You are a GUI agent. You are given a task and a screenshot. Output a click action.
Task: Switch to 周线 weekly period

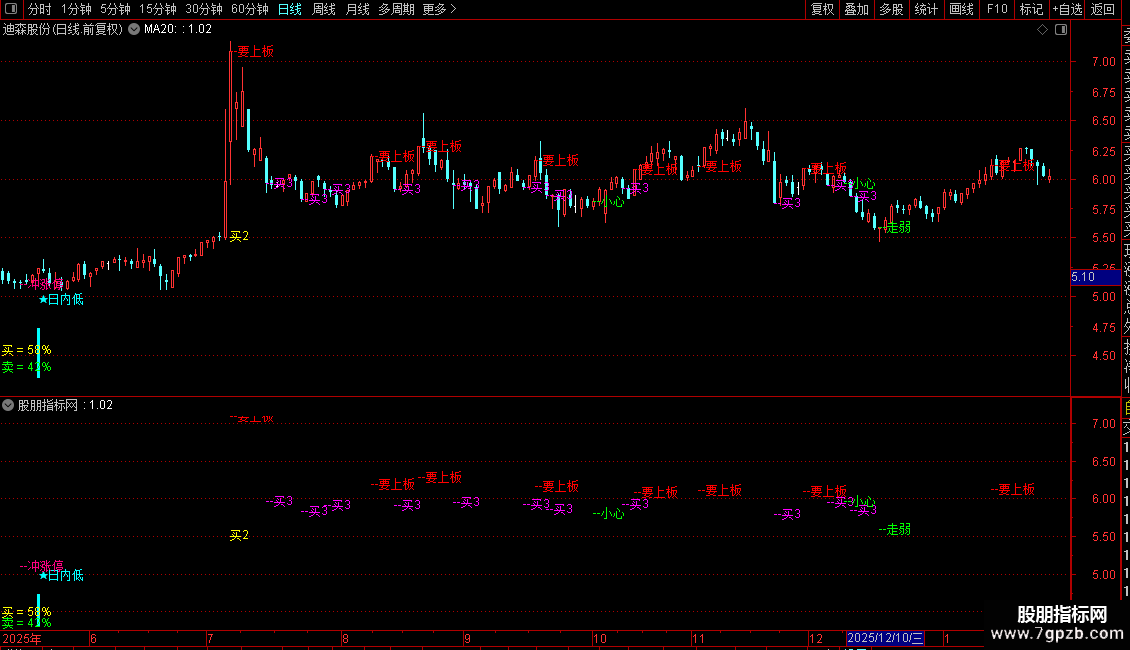tap(324, 9)
